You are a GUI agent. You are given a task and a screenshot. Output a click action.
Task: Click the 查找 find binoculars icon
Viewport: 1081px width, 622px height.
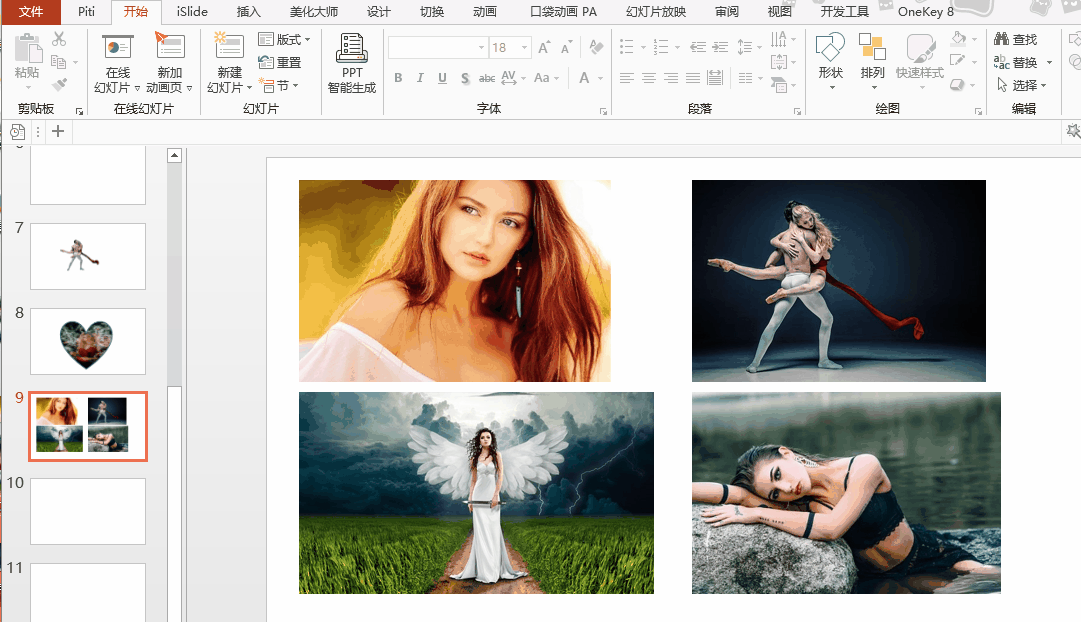tap(1002, 39)
